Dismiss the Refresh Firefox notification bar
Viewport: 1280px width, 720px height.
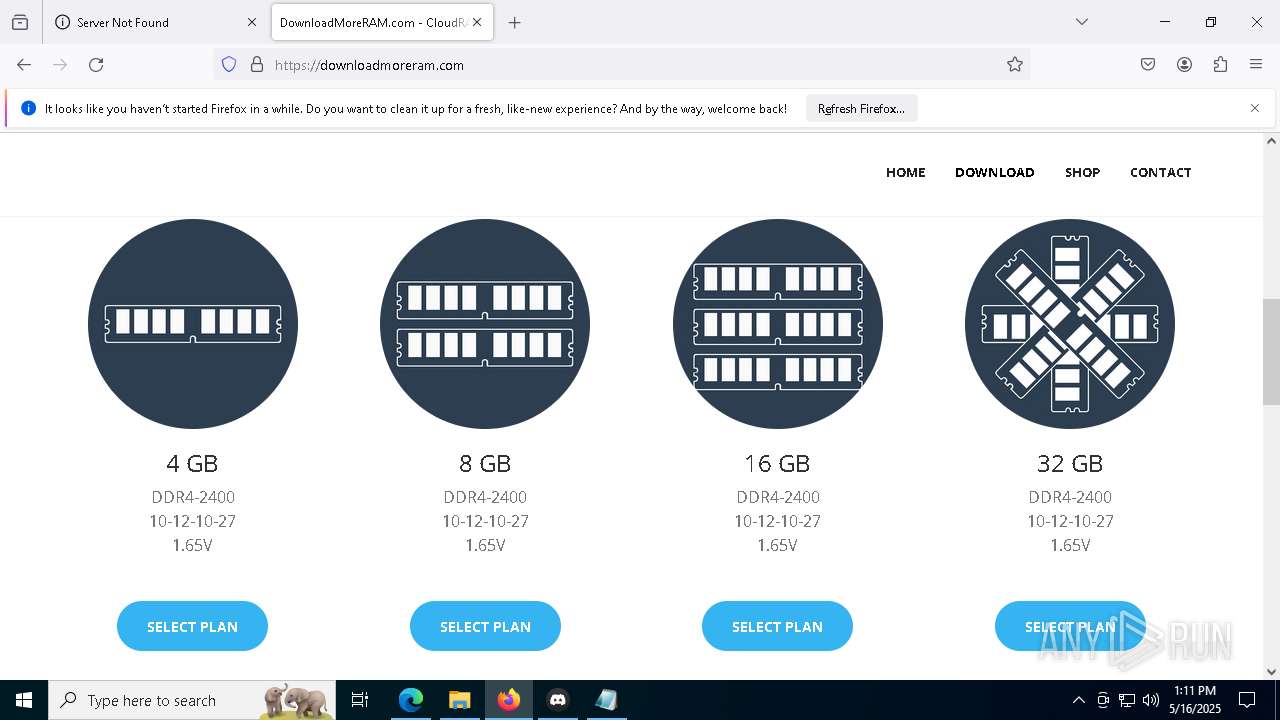click(x=1255, y=108)
